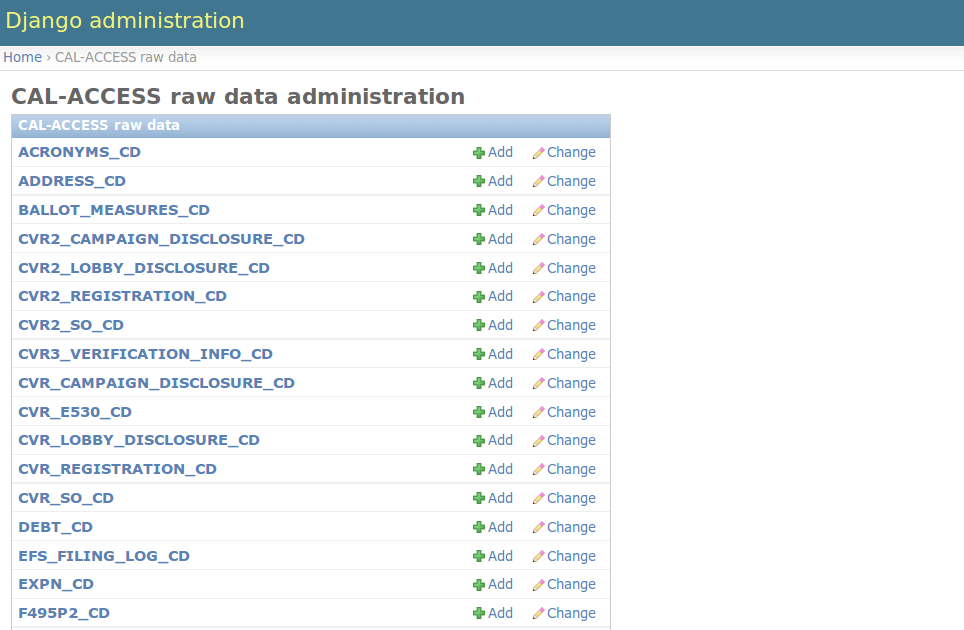Click the pencil icon for CVR2_SO_CD
The width and height of the screenshot is (964, 630).
(539, 326)
